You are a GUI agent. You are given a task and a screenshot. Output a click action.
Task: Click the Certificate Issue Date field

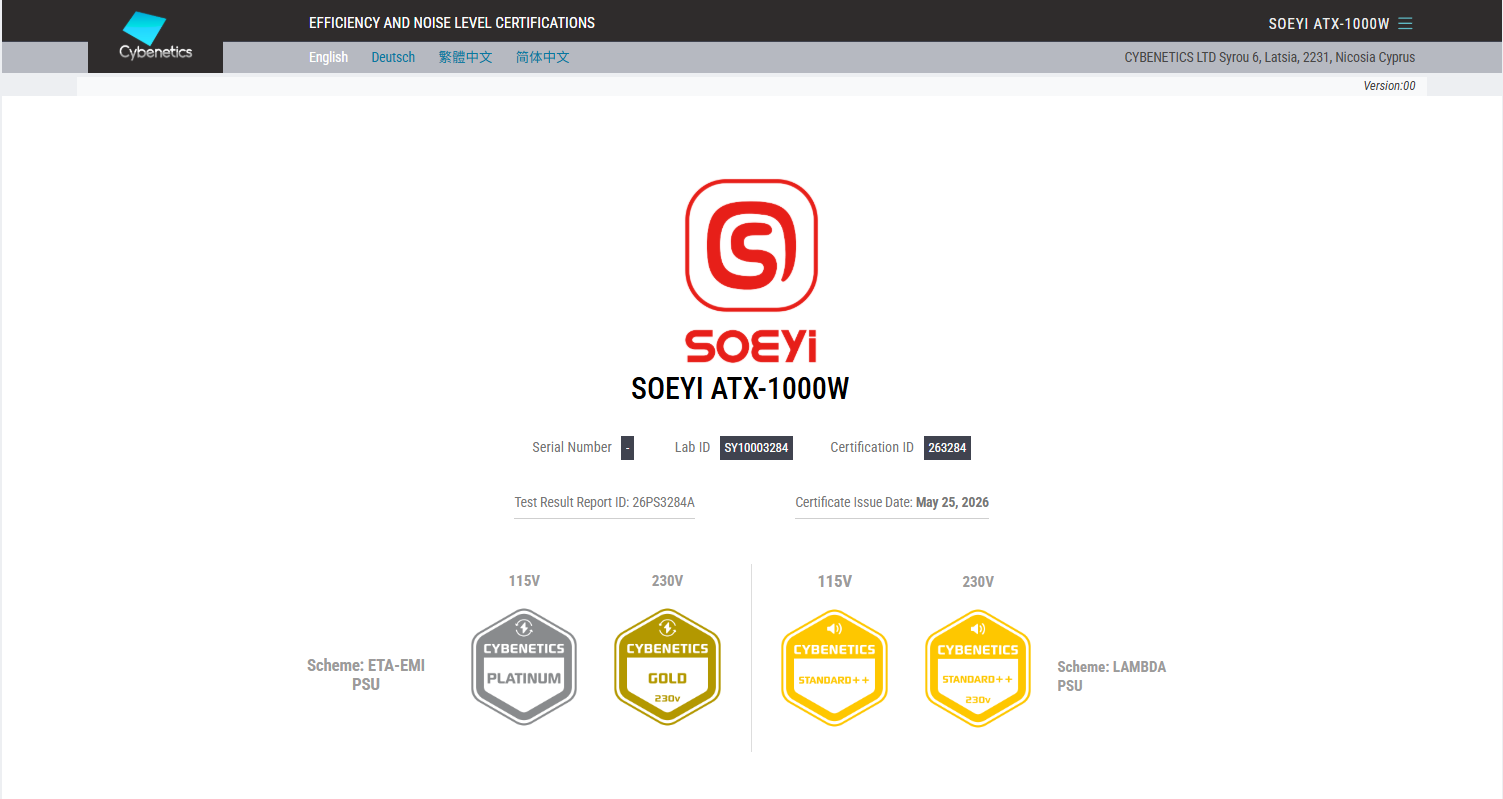pos(892,502)
